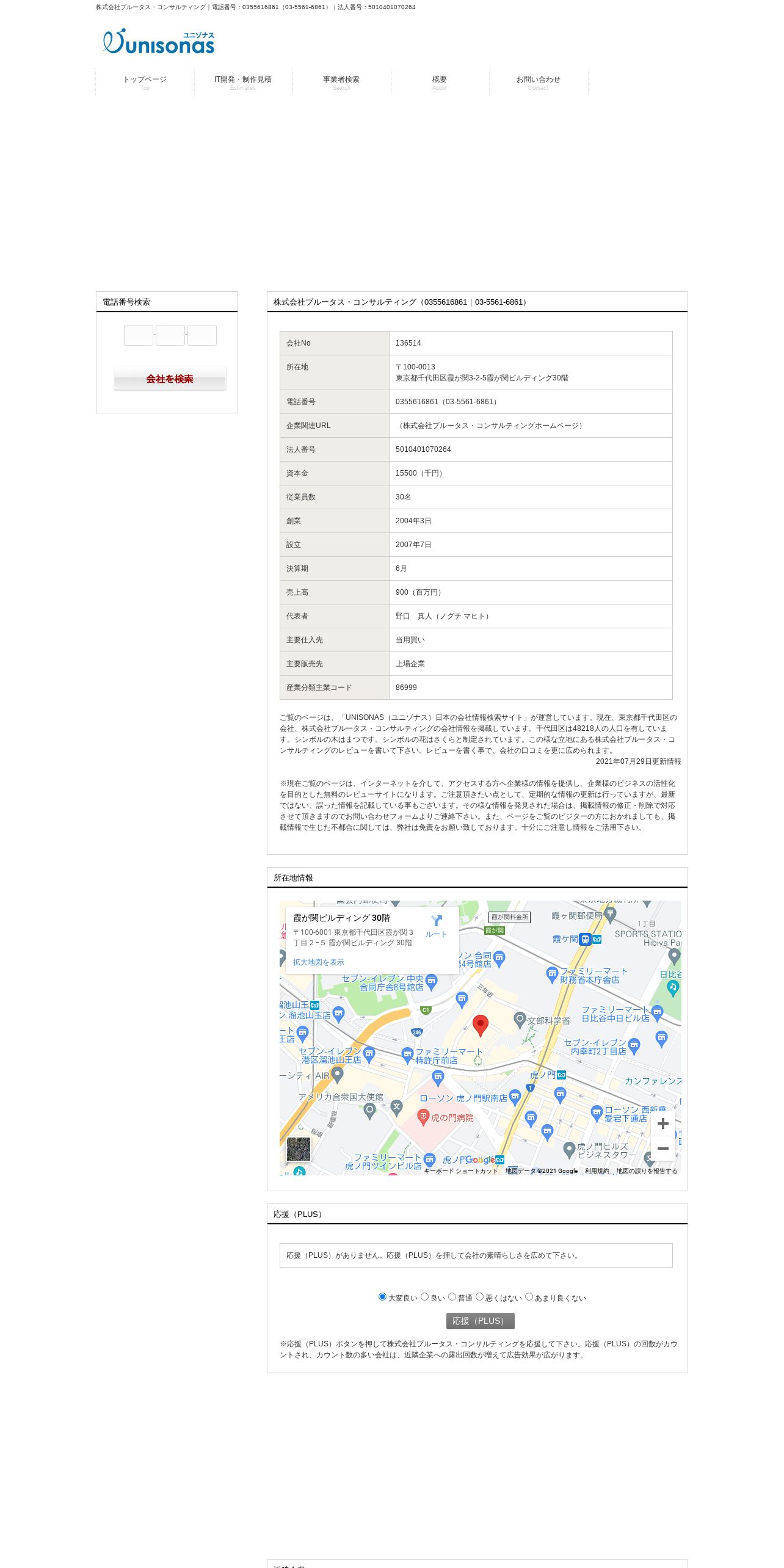Select the 良い rating radio button
Viewport: 784px width, 1568px height.
pos(424,1296)
